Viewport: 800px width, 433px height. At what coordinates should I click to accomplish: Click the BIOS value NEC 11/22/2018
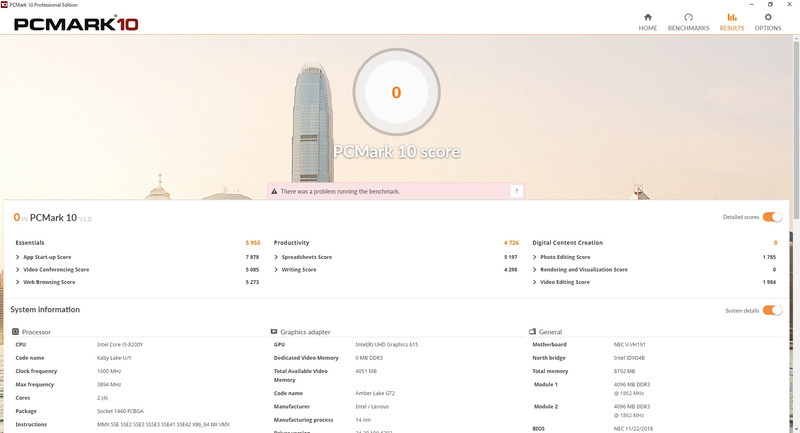tap(633, 428)
